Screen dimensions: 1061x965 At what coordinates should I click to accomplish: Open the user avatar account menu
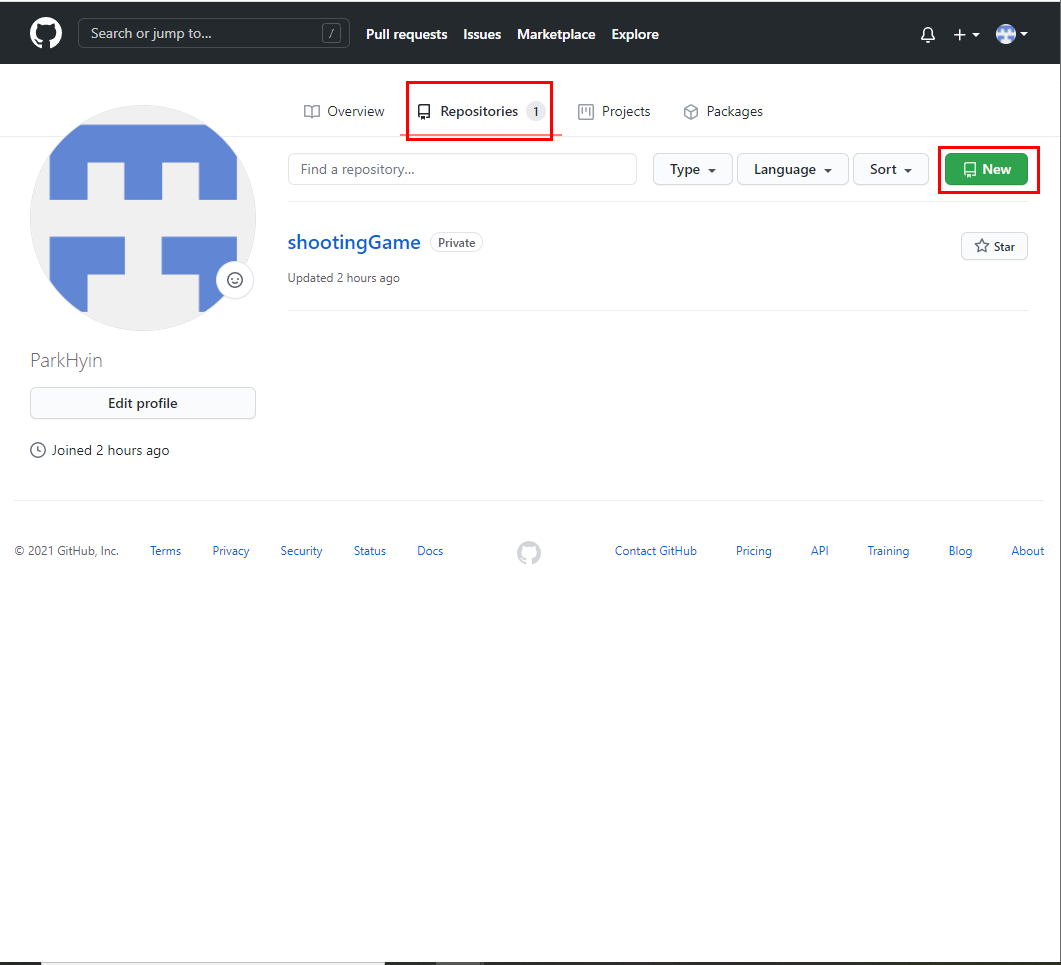(x=1012, y=34)
